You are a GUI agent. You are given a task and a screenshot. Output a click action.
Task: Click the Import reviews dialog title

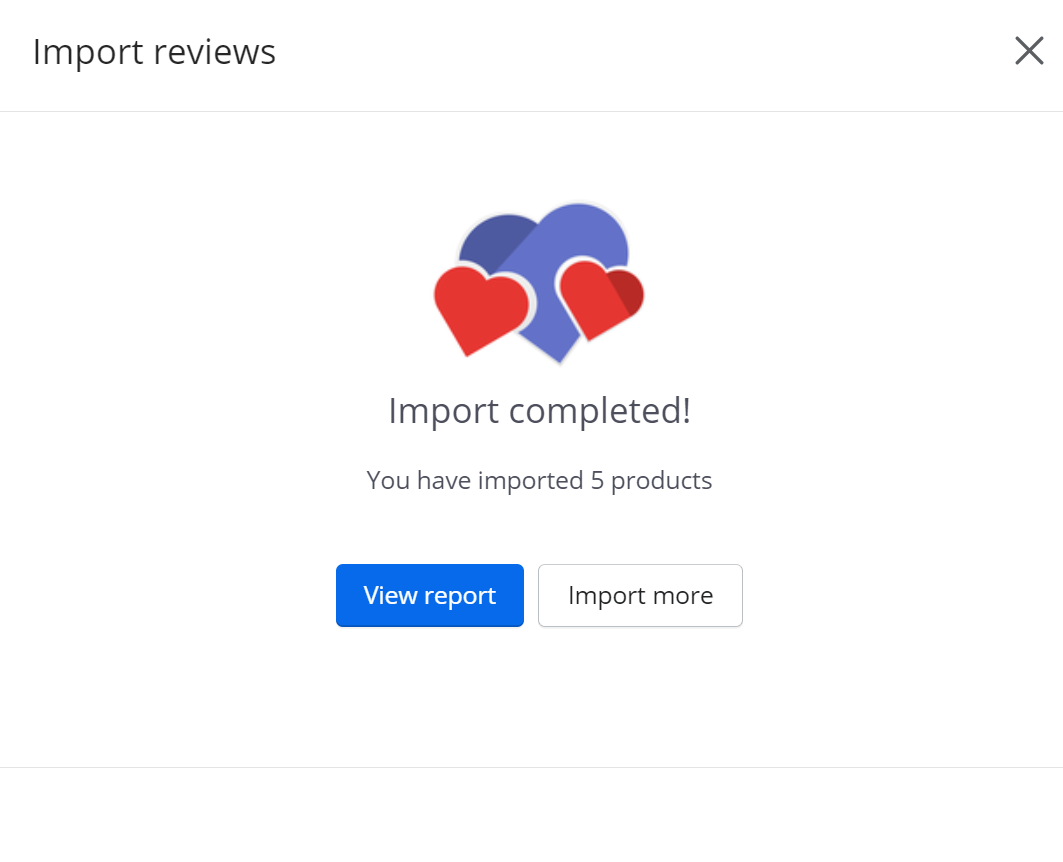coord(155,52)
